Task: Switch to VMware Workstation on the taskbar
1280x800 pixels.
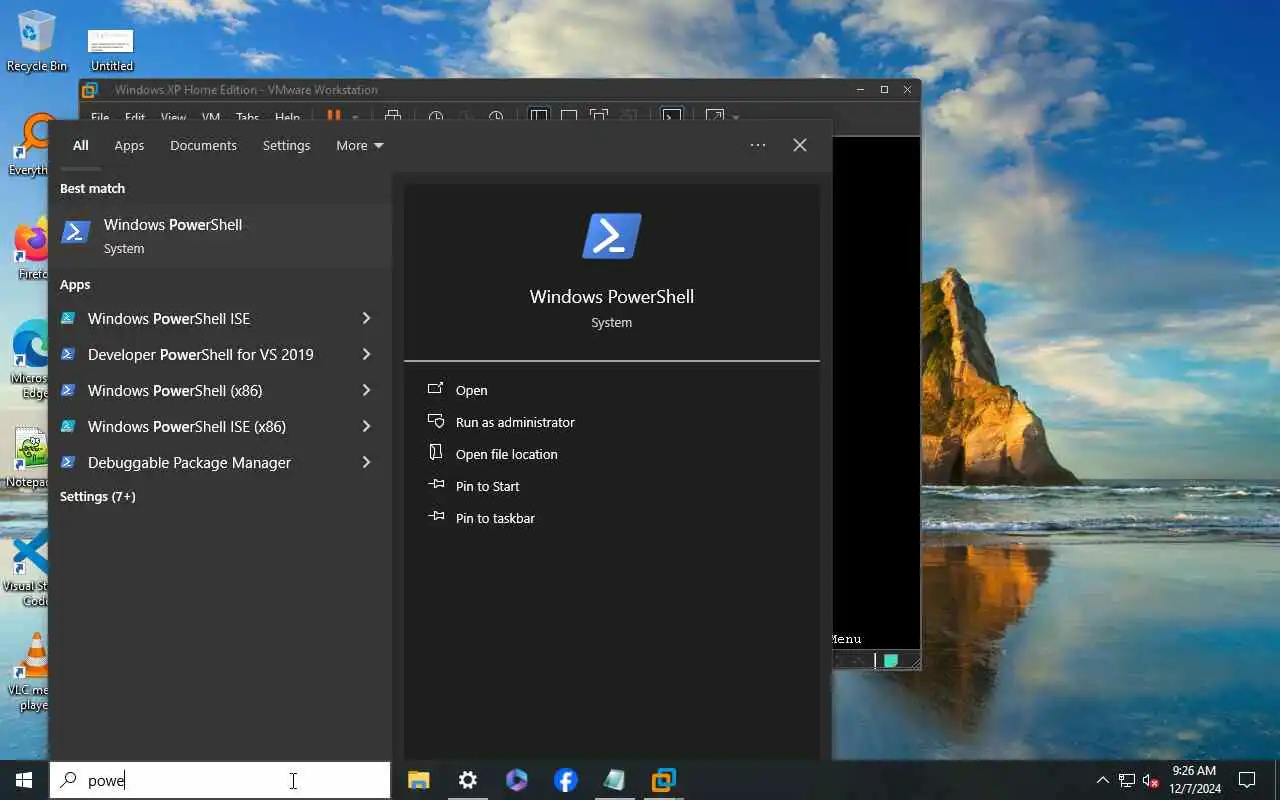Action: [x=663, y=780]
